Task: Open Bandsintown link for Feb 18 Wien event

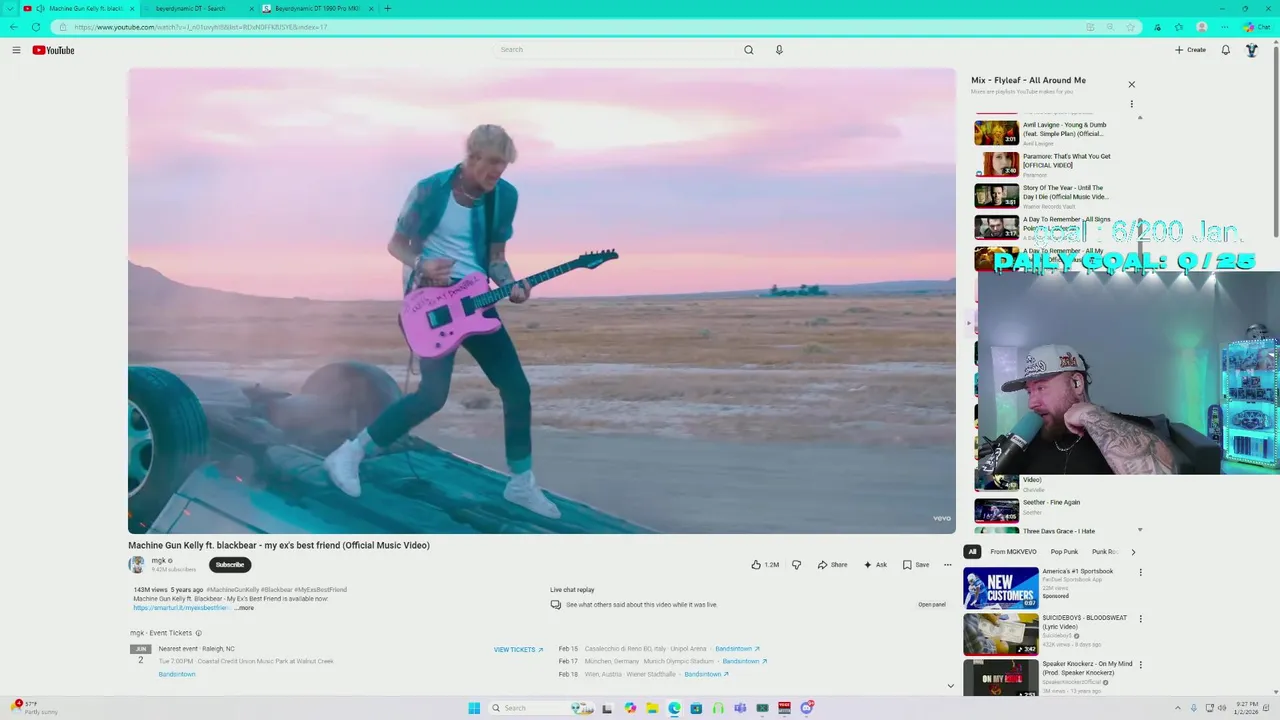Action: 706,675
